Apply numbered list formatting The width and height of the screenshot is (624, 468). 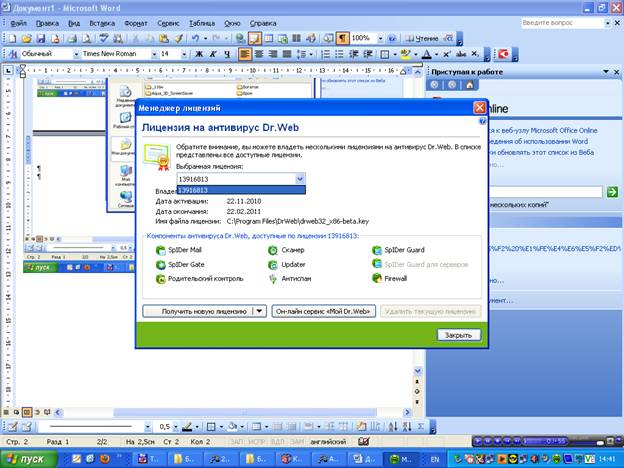coord(325,54)
